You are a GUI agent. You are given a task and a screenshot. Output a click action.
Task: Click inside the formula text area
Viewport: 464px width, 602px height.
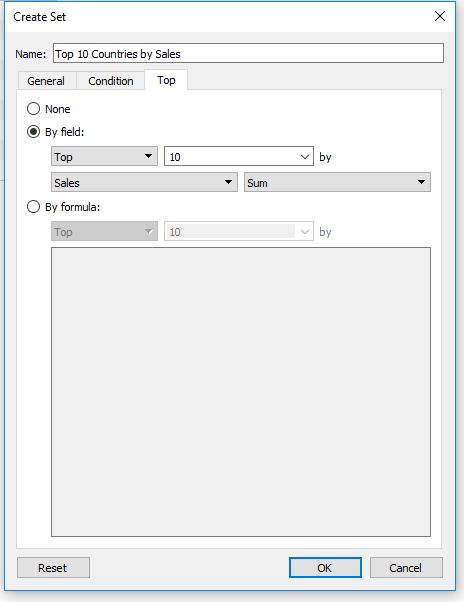241,392
